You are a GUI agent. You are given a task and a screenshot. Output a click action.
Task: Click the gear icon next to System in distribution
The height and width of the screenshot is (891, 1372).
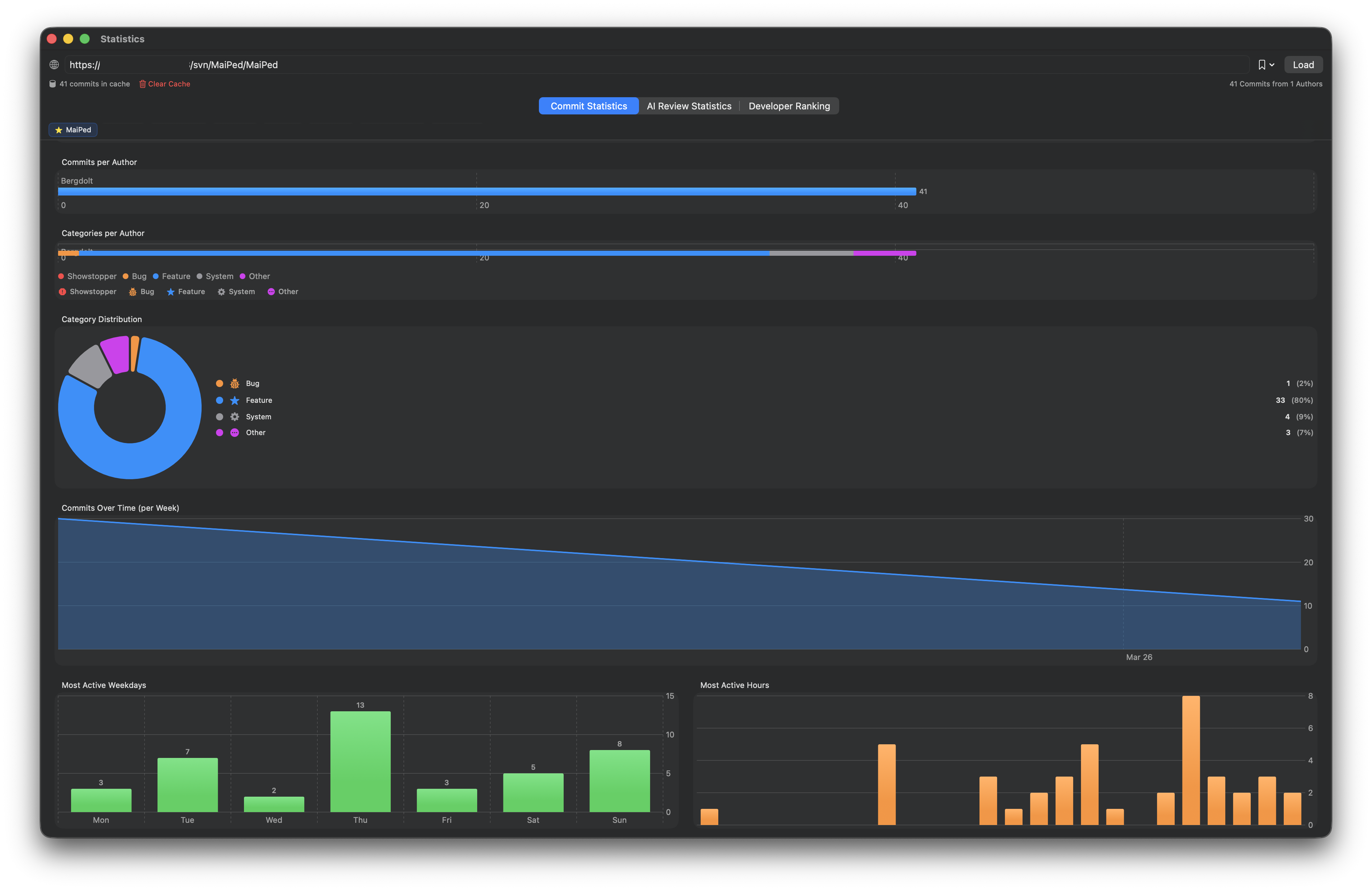[235, 417]
